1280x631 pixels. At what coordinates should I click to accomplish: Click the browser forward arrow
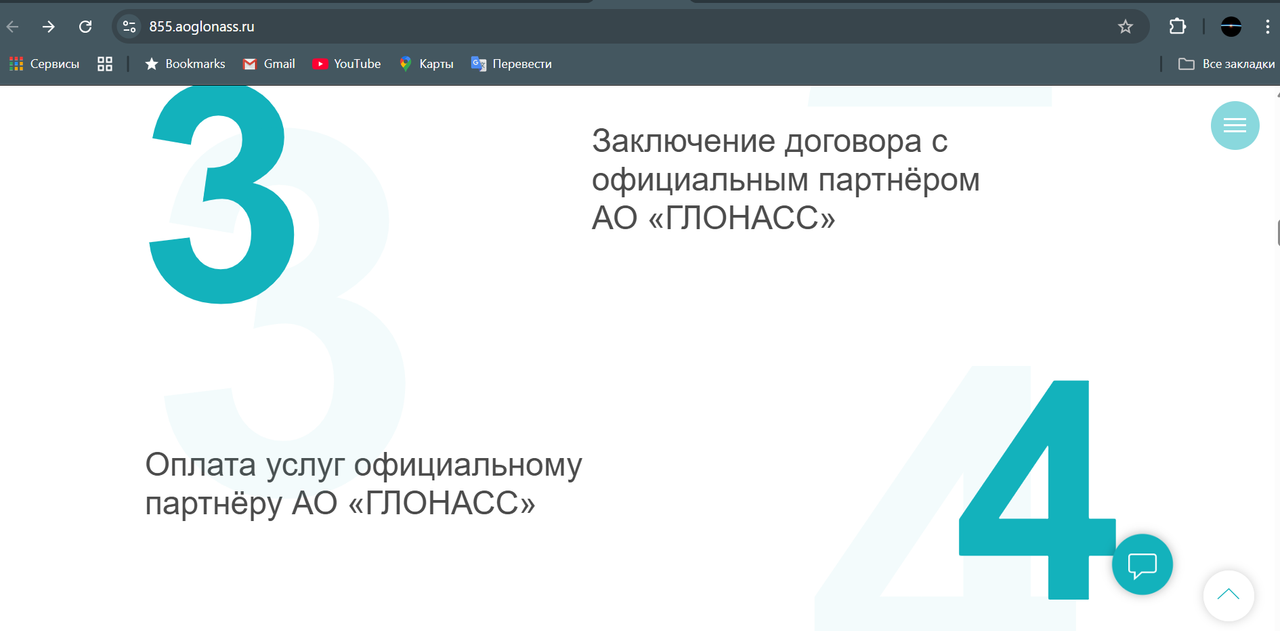48,27
